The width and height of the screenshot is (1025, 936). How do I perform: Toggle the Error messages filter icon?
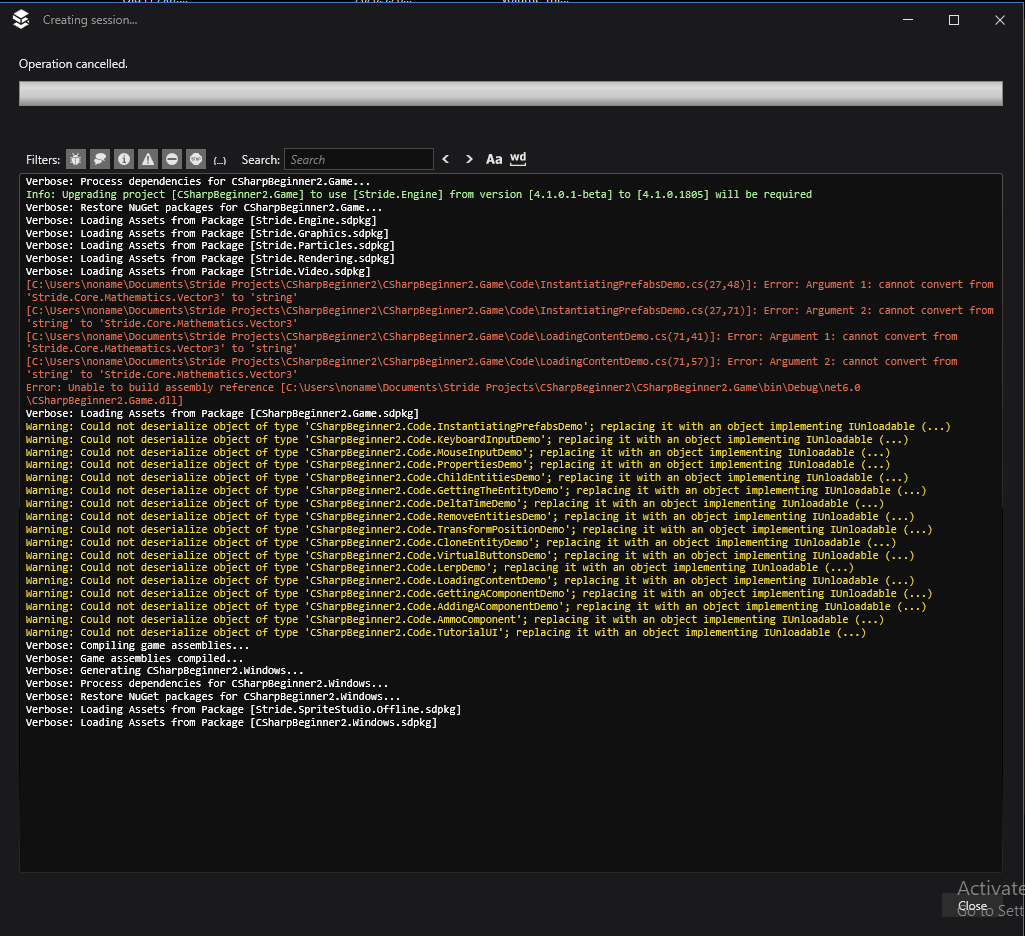pos(171,159)
